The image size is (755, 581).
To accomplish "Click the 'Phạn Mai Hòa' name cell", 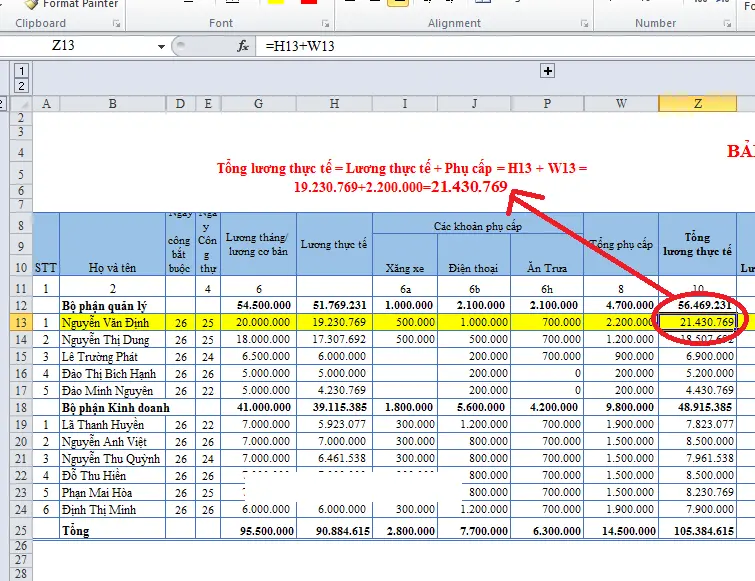I will pos(113,492).
